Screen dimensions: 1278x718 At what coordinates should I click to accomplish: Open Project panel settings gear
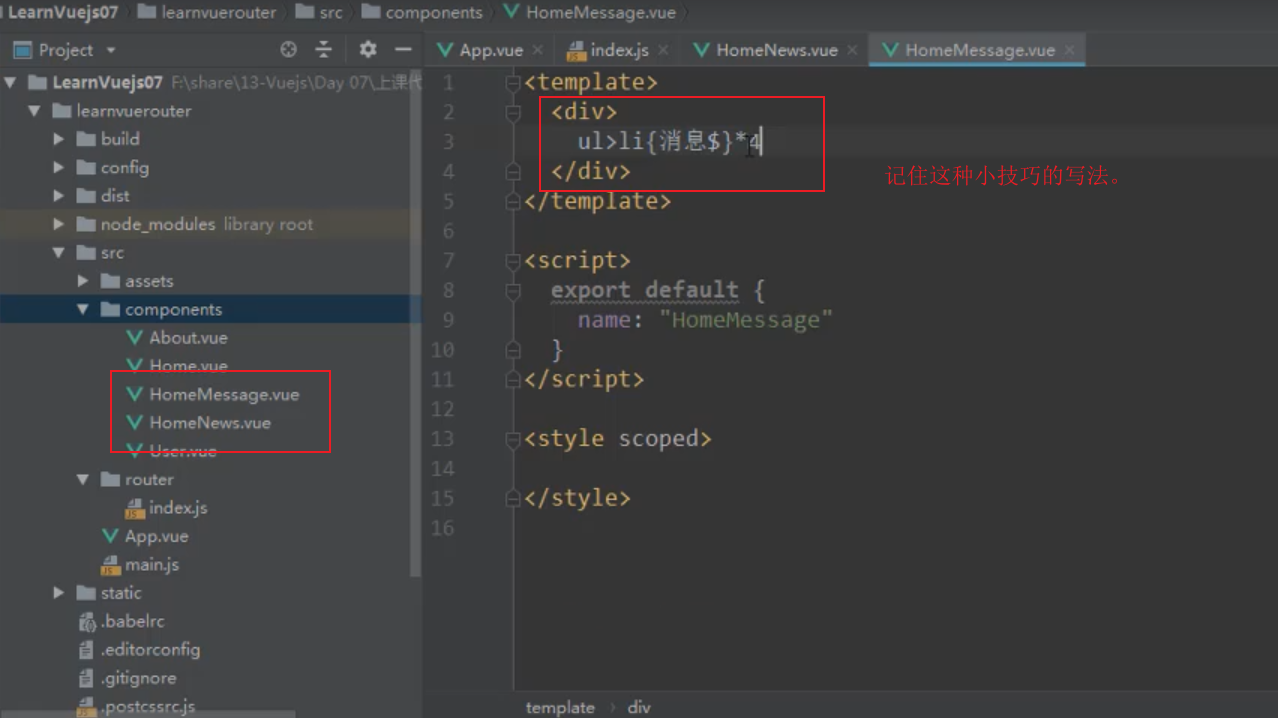coord(368,49)
